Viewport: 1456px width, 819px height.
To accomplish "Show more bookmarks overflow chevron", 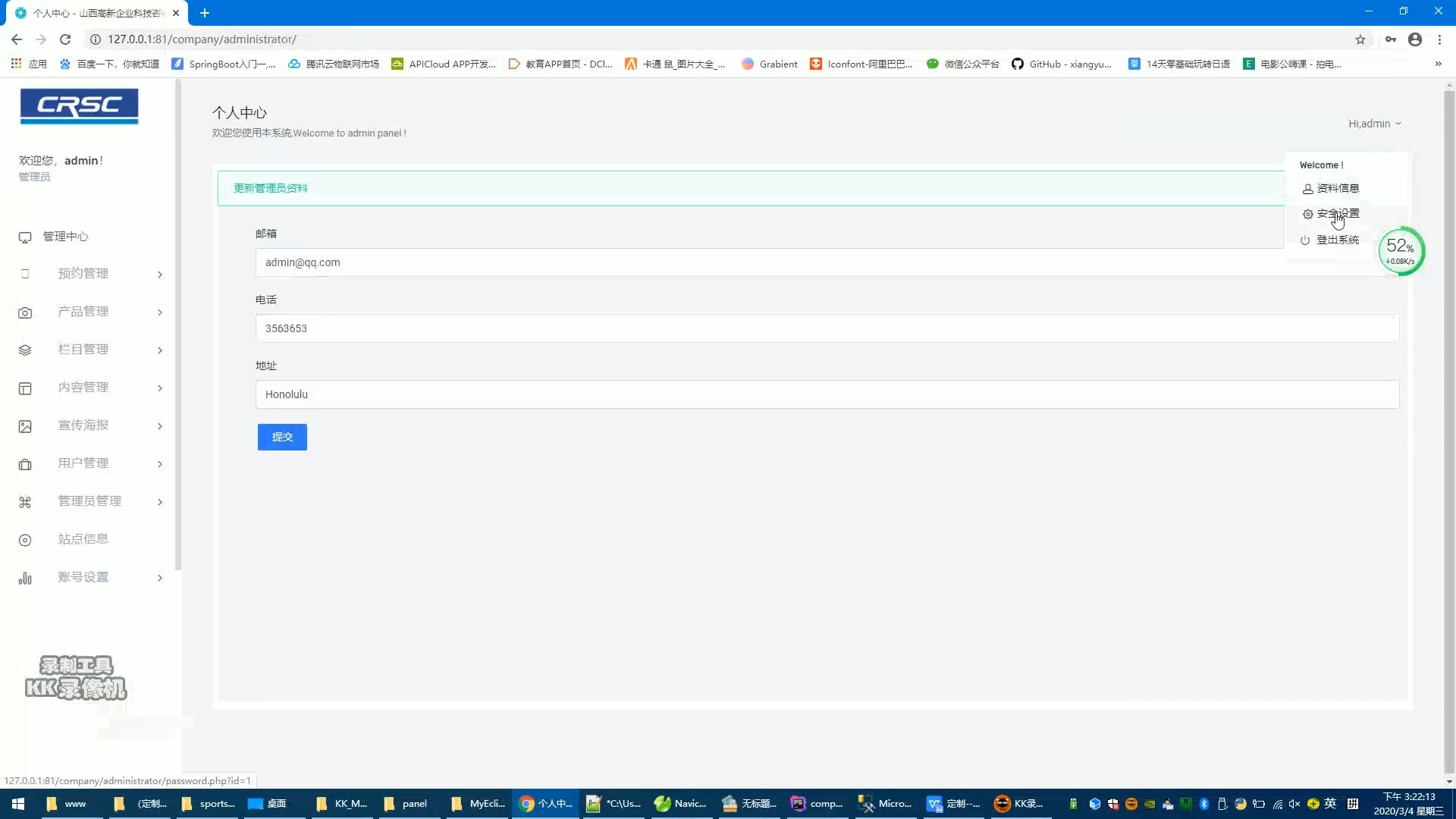I will click(1438, 64).
